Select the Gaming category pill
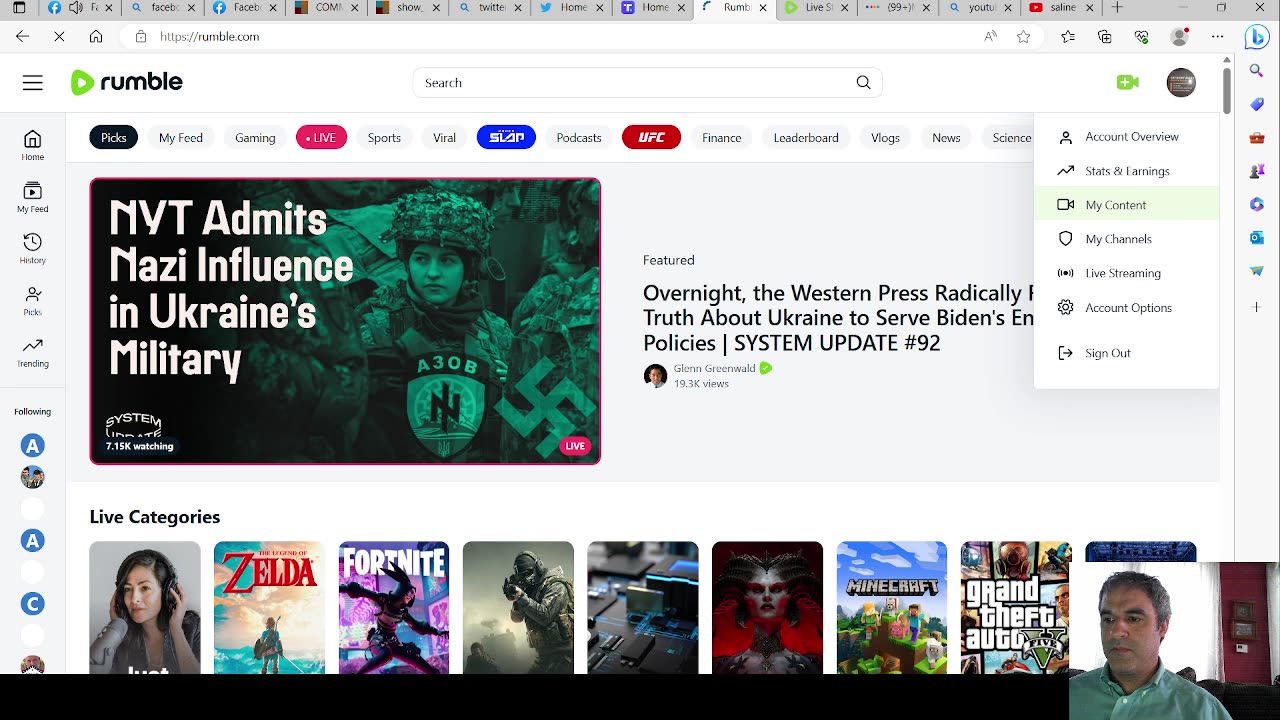1280x720 pixels. 255,138
